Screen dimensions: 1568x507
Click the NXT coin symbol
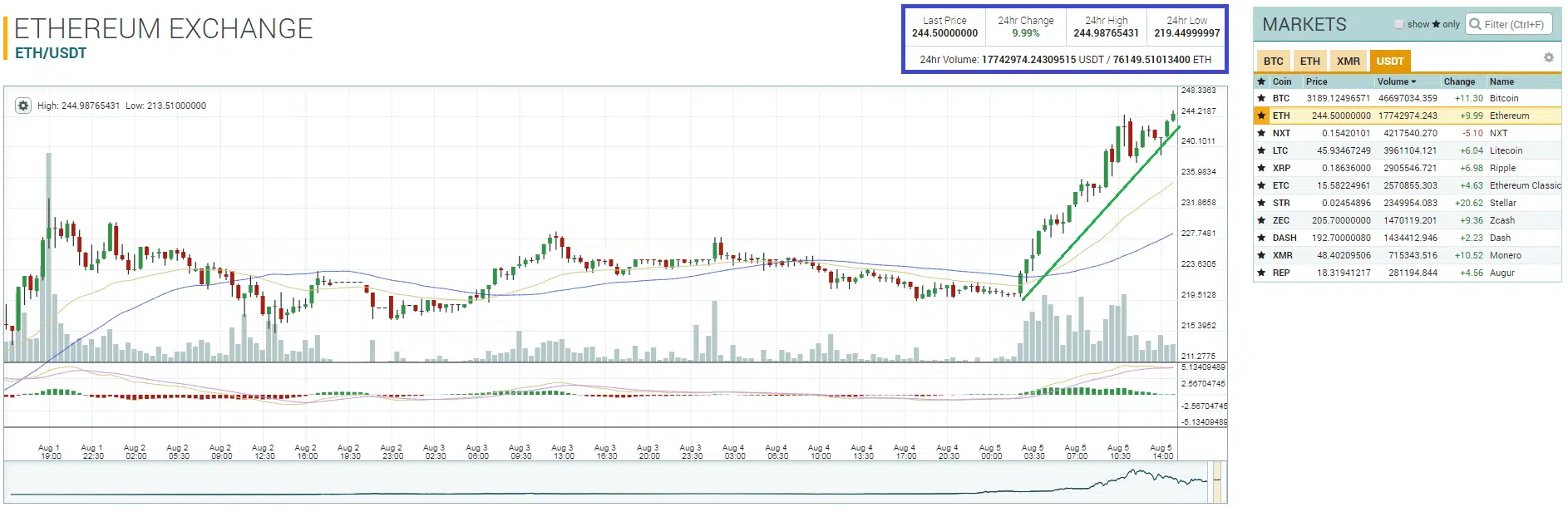pyautogui.click(x=1281, y=133)
